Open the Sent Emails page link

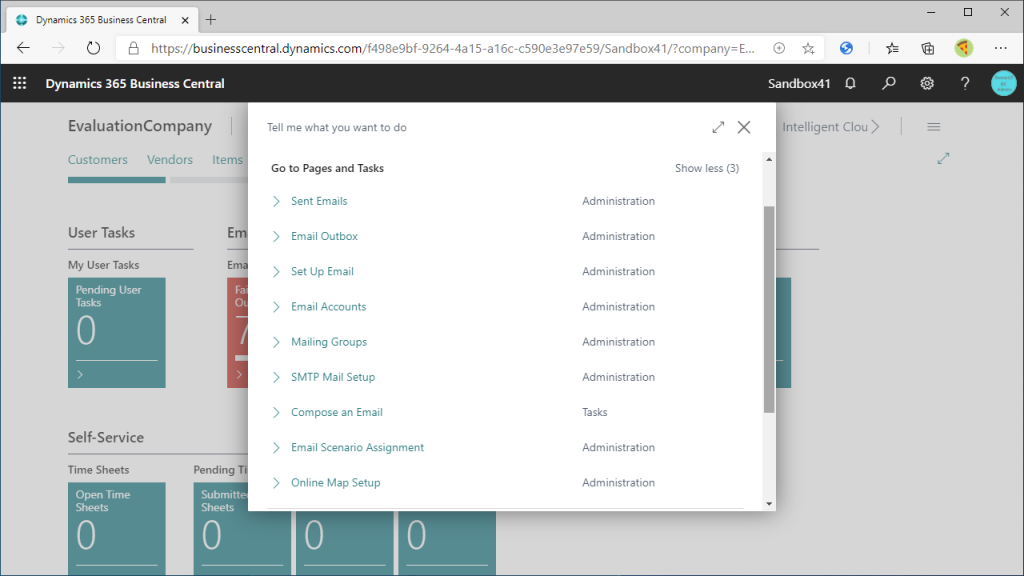click(x=319, y=201)
